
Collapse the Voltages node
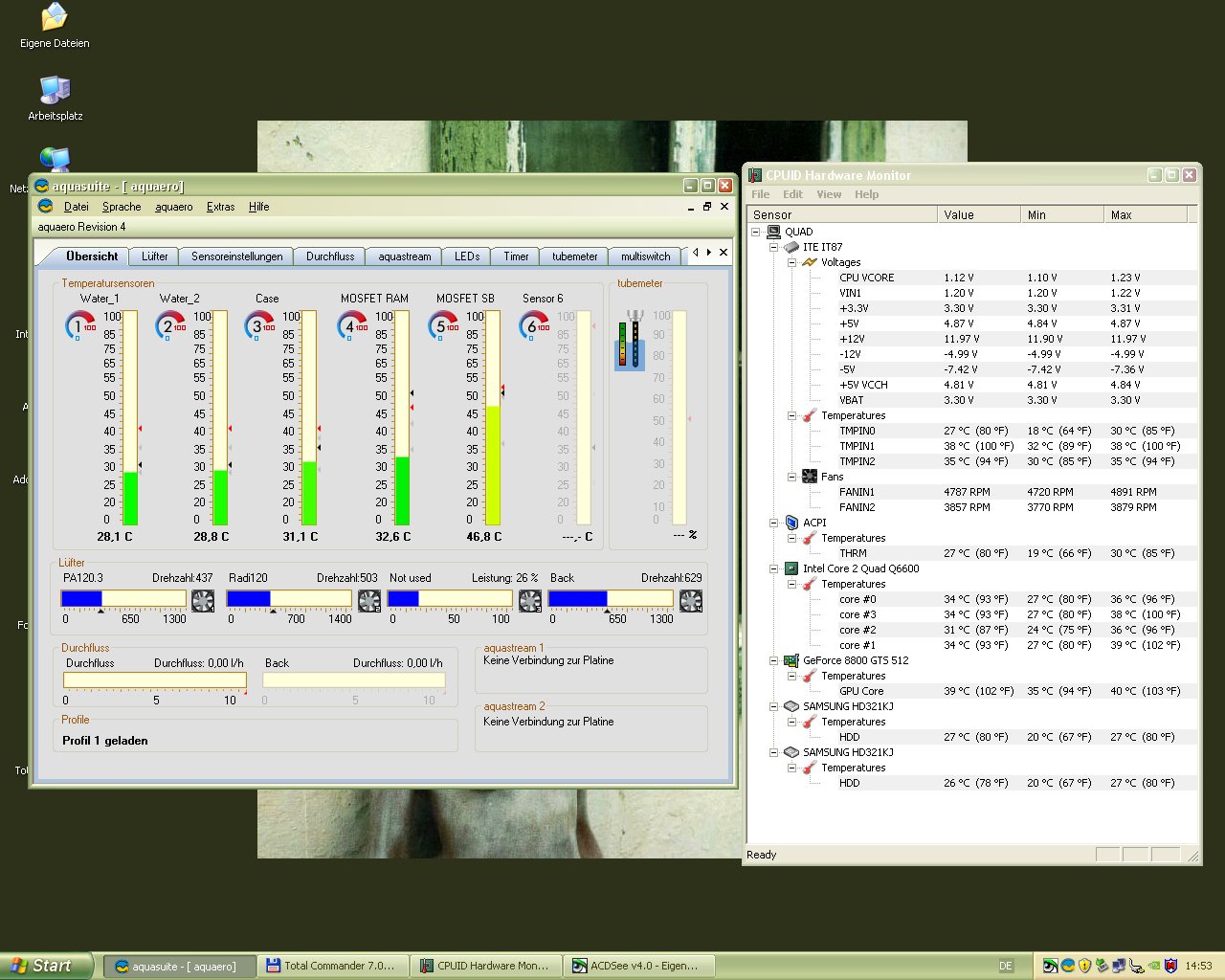(791, 262)
